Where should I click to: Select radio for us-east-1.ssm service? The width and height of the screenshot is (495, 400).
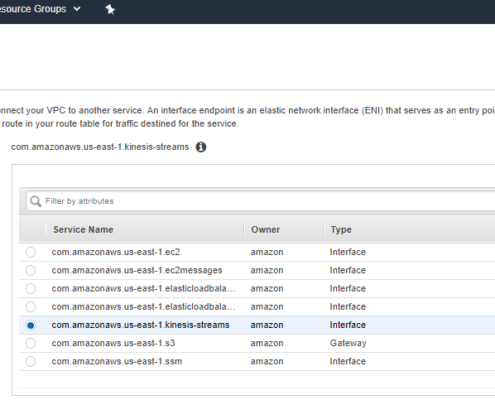(x=31, y=361)
